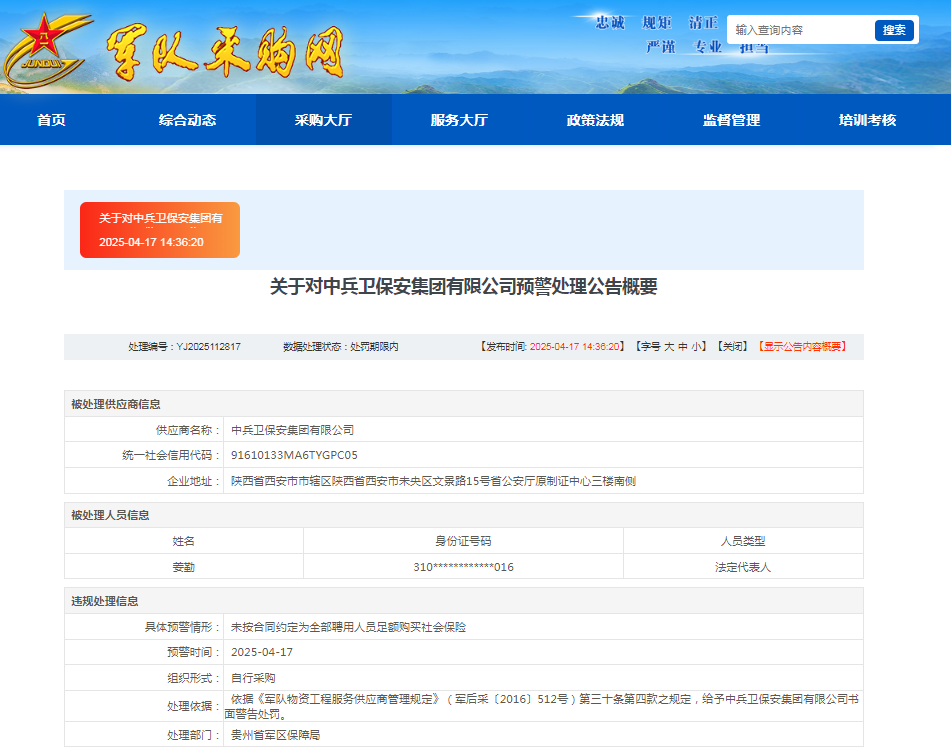Click the 搜索 search button
This screenshot has width=951, height=756.
coord(894,30)
